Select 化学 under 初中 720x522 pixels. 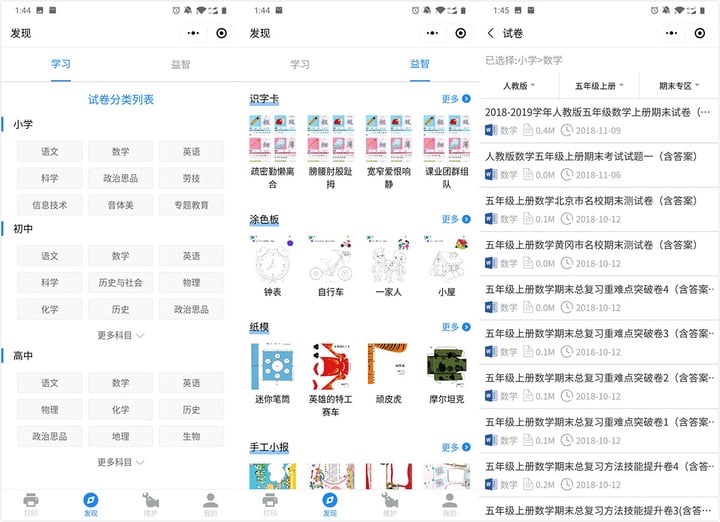click(x=50, y=309)
